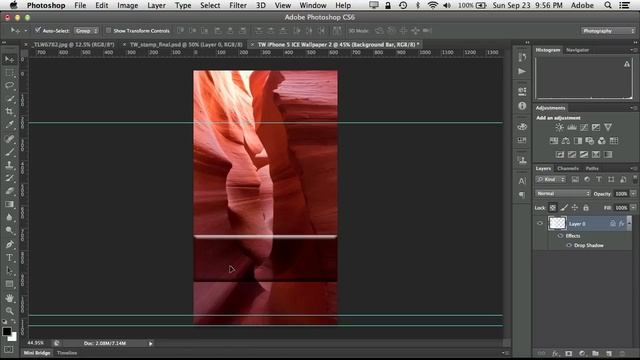Open the Image menu
The width and height of the screenshot is (640, 360).
click(x=127, y=5)
